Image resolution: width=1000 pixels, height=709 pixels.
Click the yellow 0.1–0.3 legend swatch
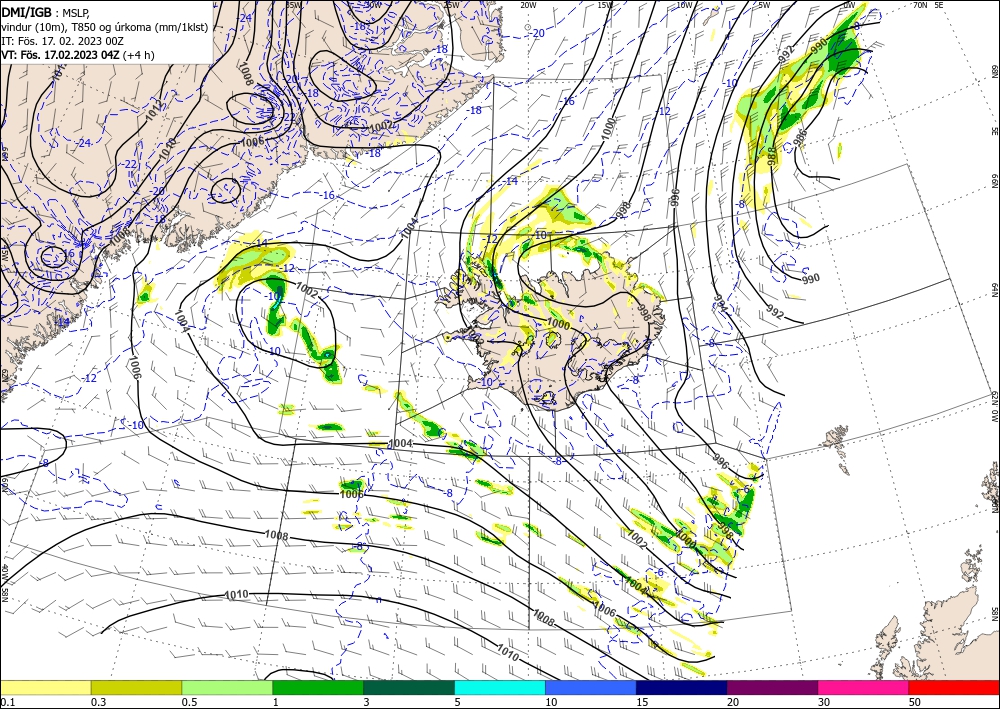tap(45, 687)
